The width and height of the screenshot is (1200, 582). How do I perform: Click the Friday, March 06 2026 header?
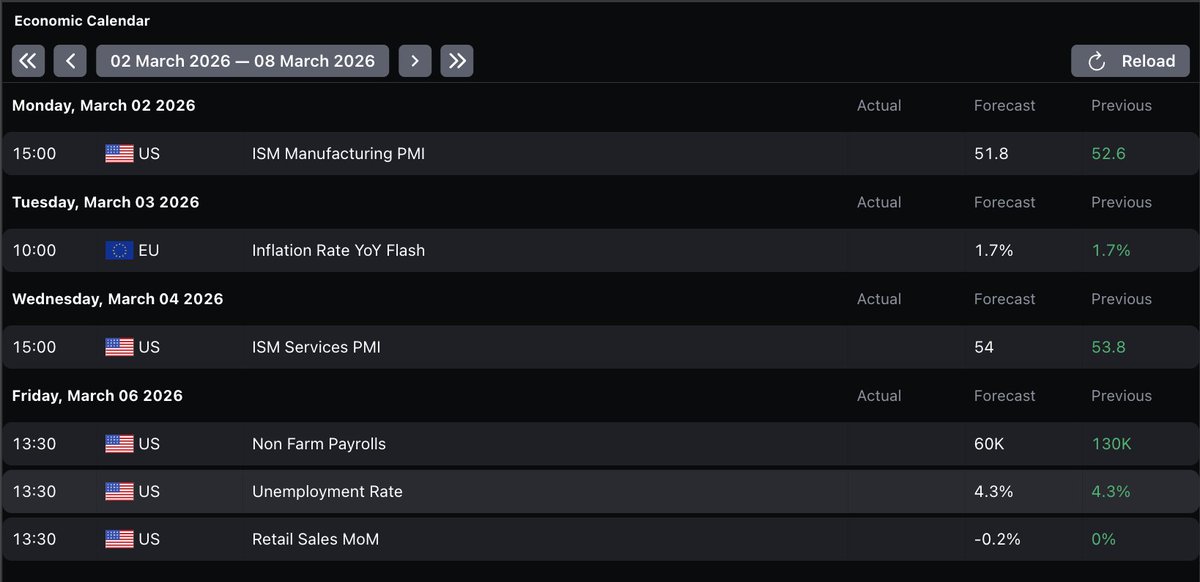[97, 396]
